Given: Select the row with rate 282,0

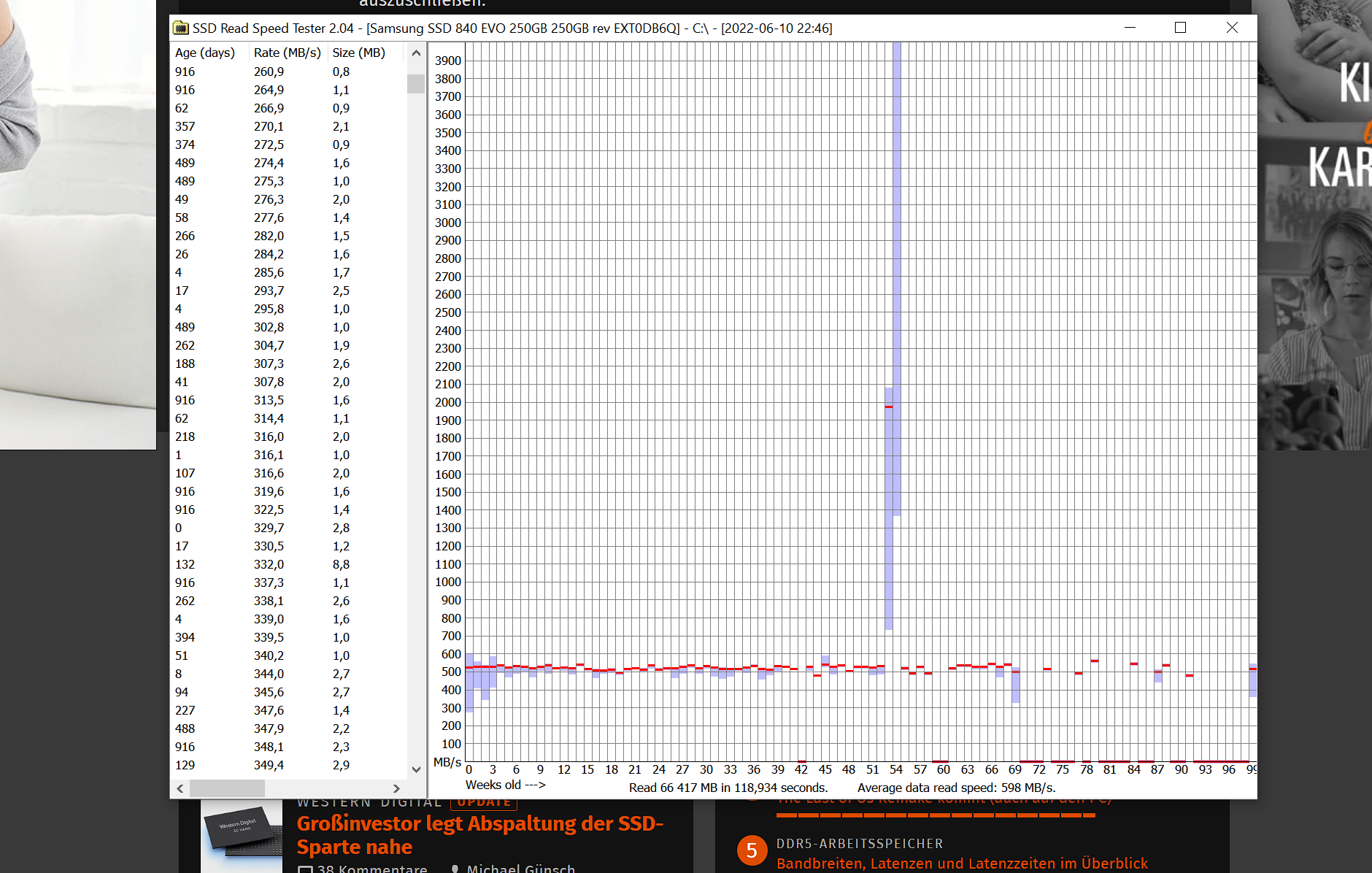Looking at the screenshot, I should tap(289, 236).
